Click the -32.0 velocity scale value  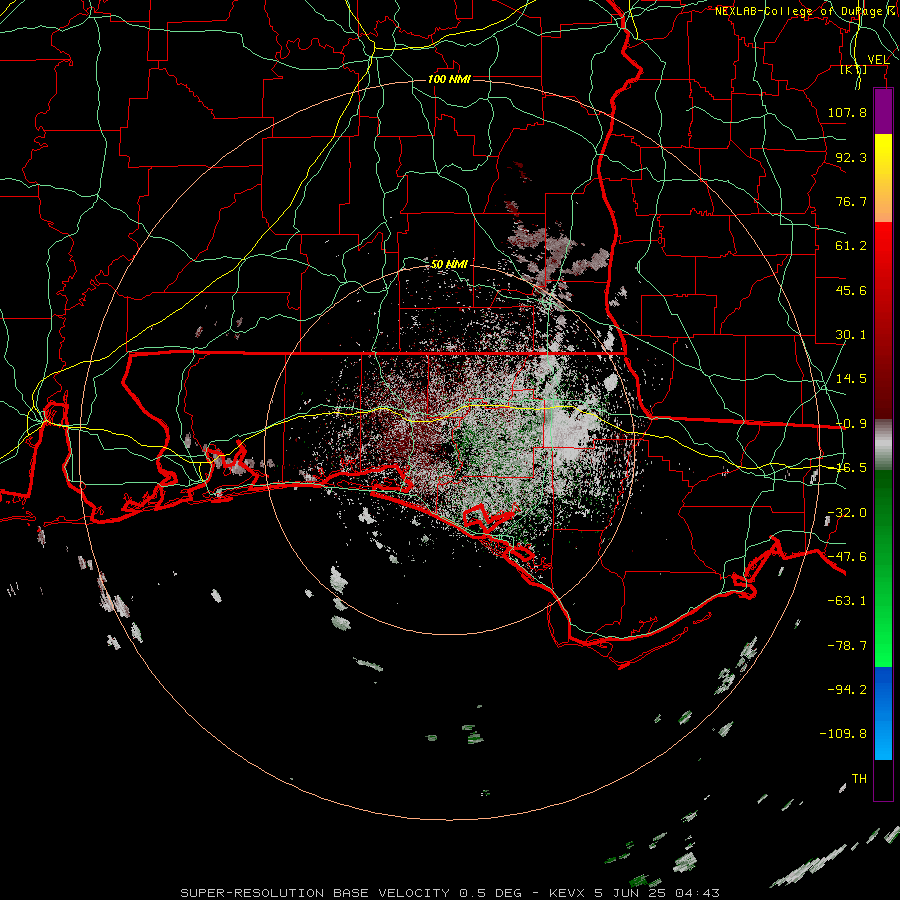(847, 513)
